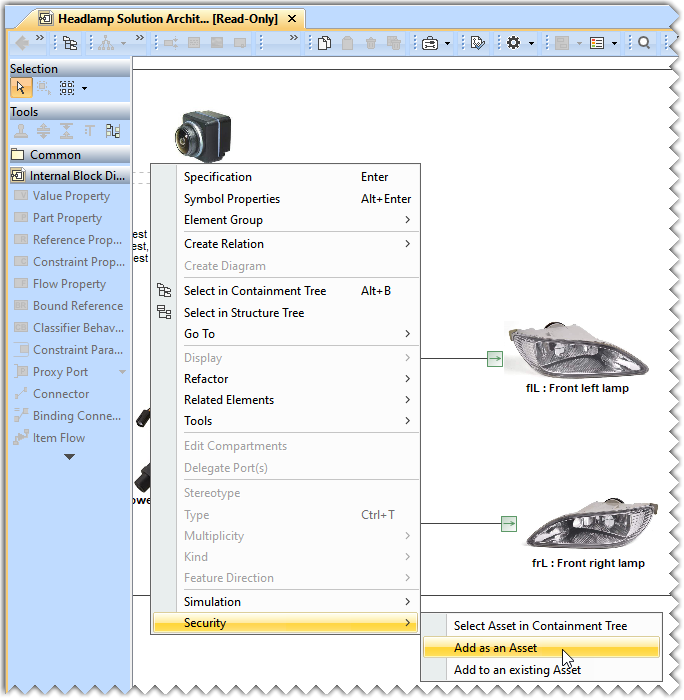Click Select in Containment Tree

pyautogui.click(x=254, y=291)
